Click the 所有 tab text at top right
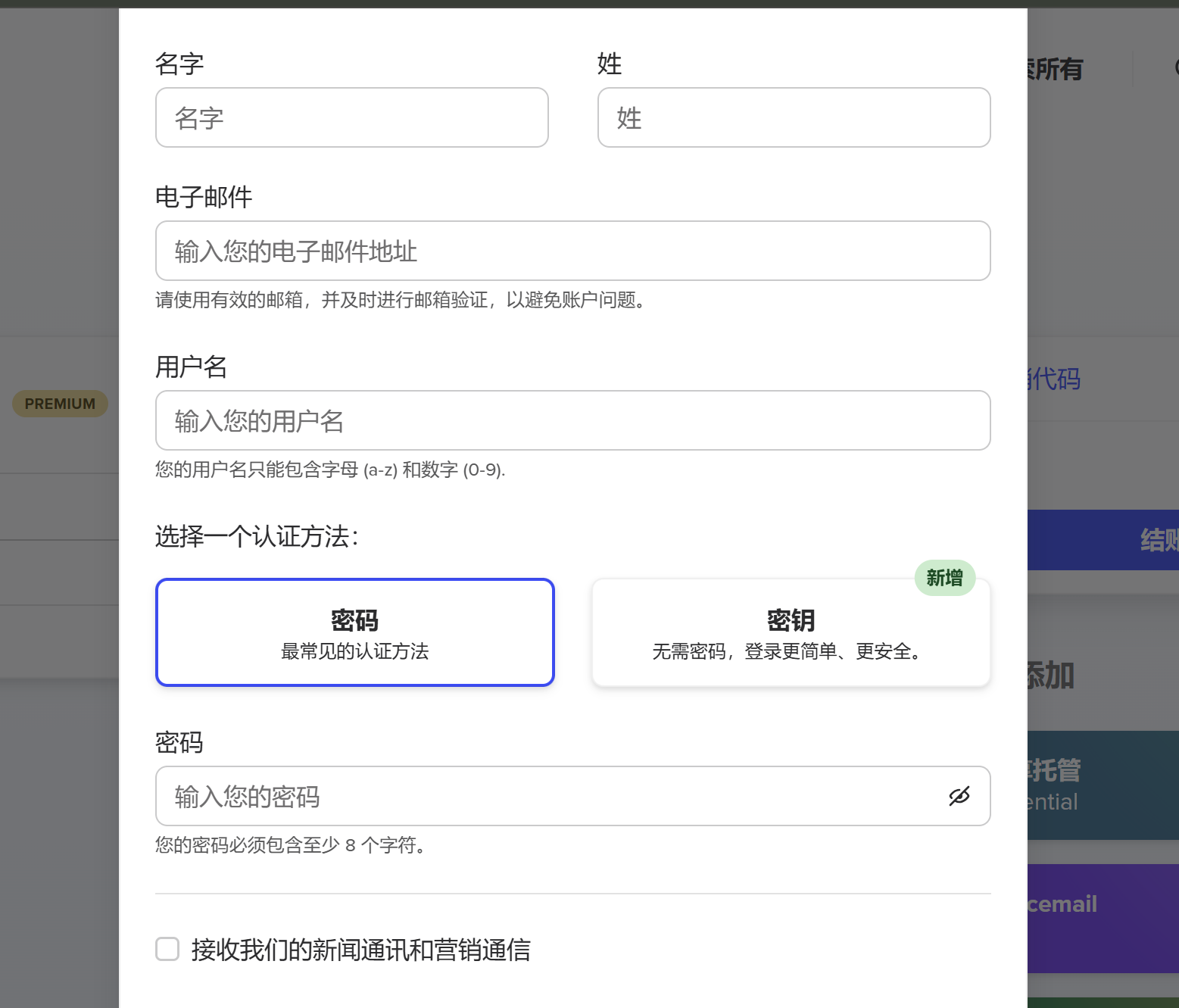The width and height of the screenshot is (1179, 1008). coord(1056,70)
